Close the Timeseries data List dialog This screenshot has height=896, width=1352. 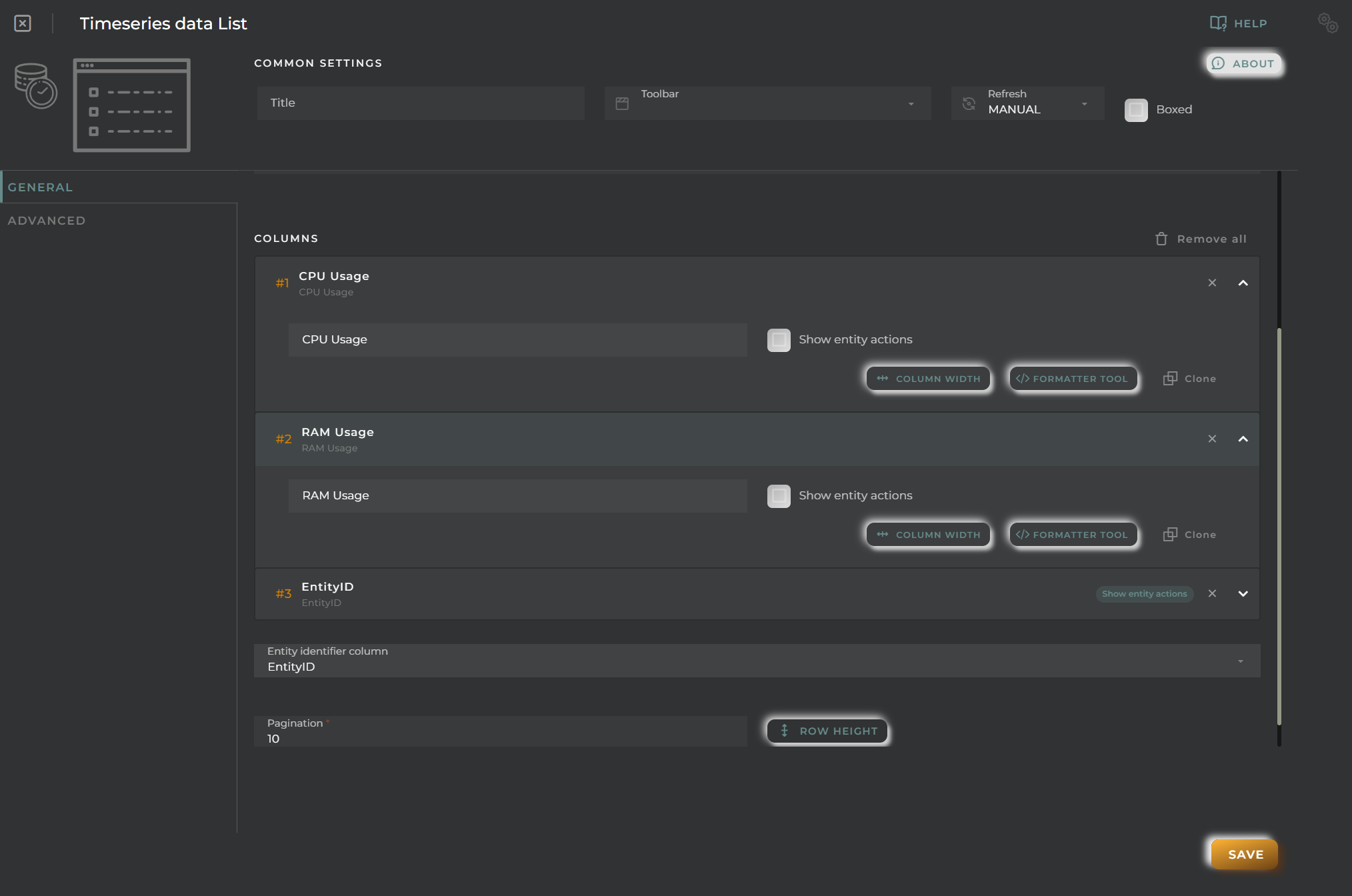(23, 23)
